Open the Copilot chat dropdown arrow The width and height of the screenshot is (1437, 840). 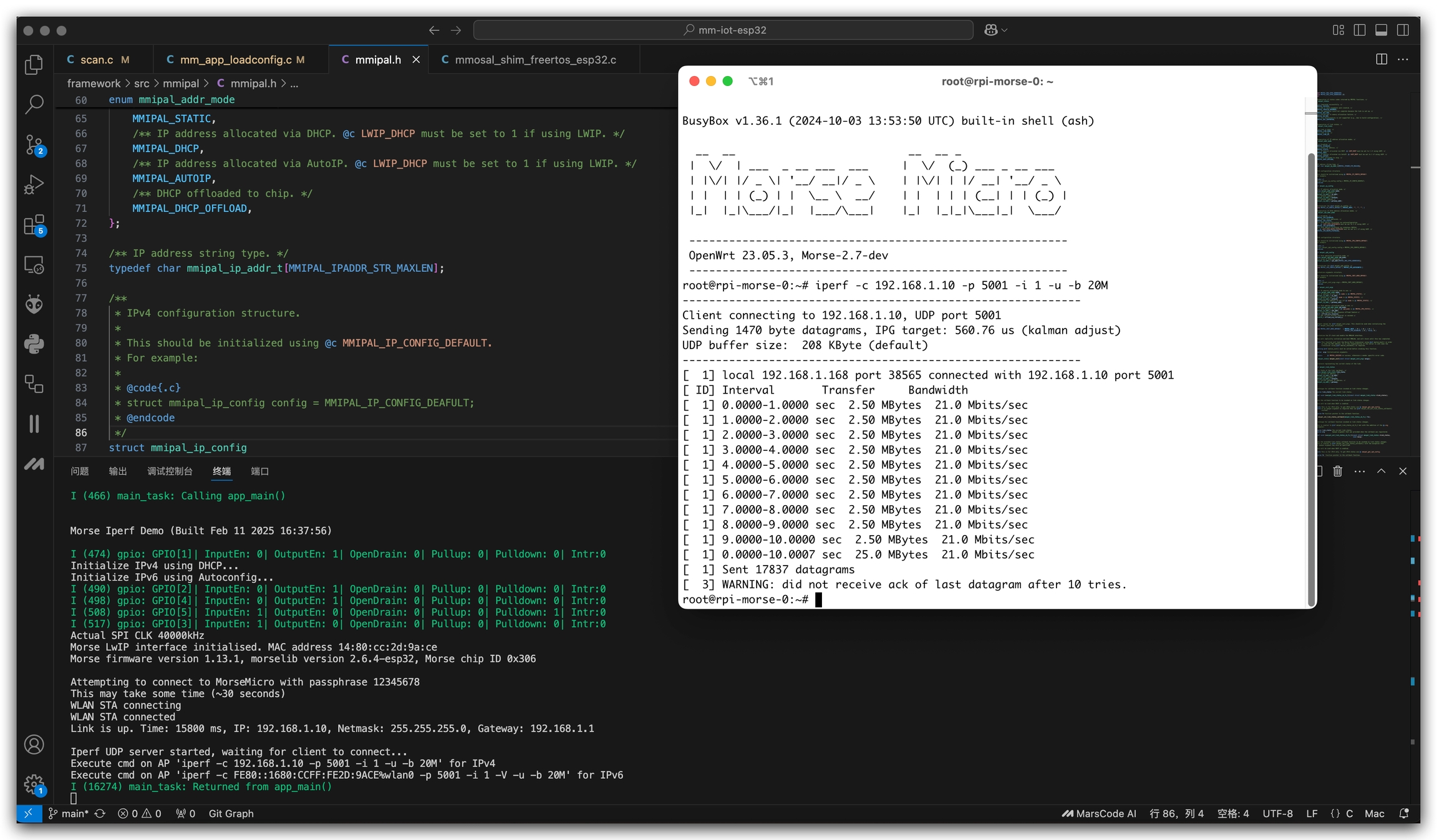point(1004,30)
